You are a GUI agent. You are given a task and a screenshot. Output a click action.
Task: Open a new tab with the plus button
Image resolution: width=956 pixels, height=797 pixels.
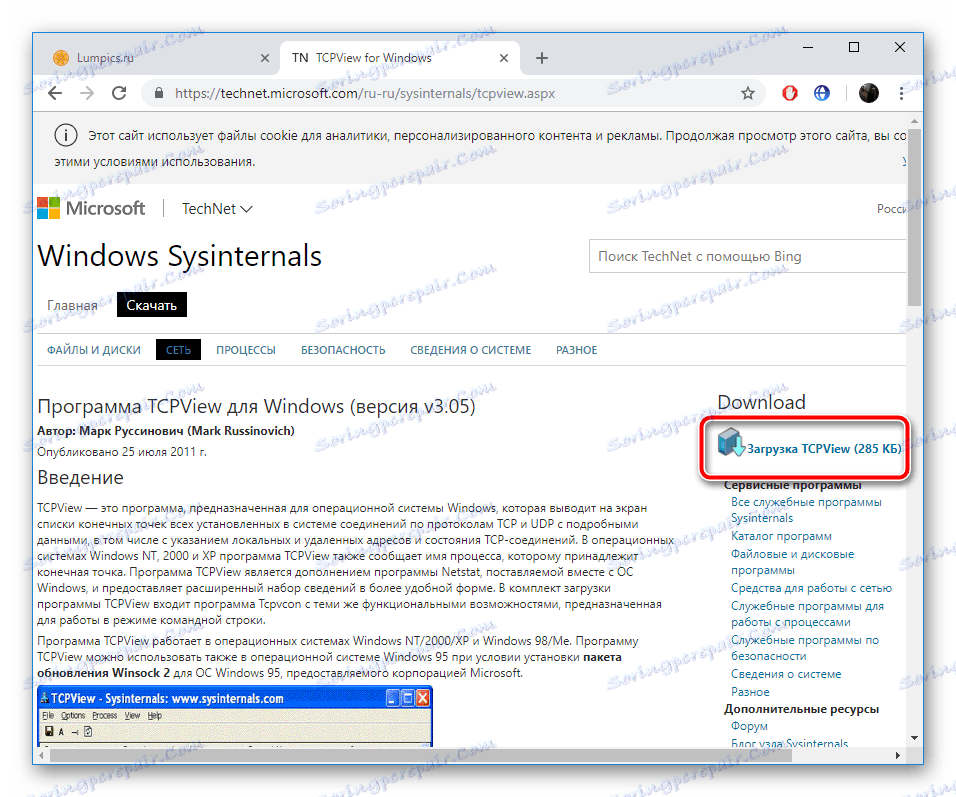[x=541, y=58]
